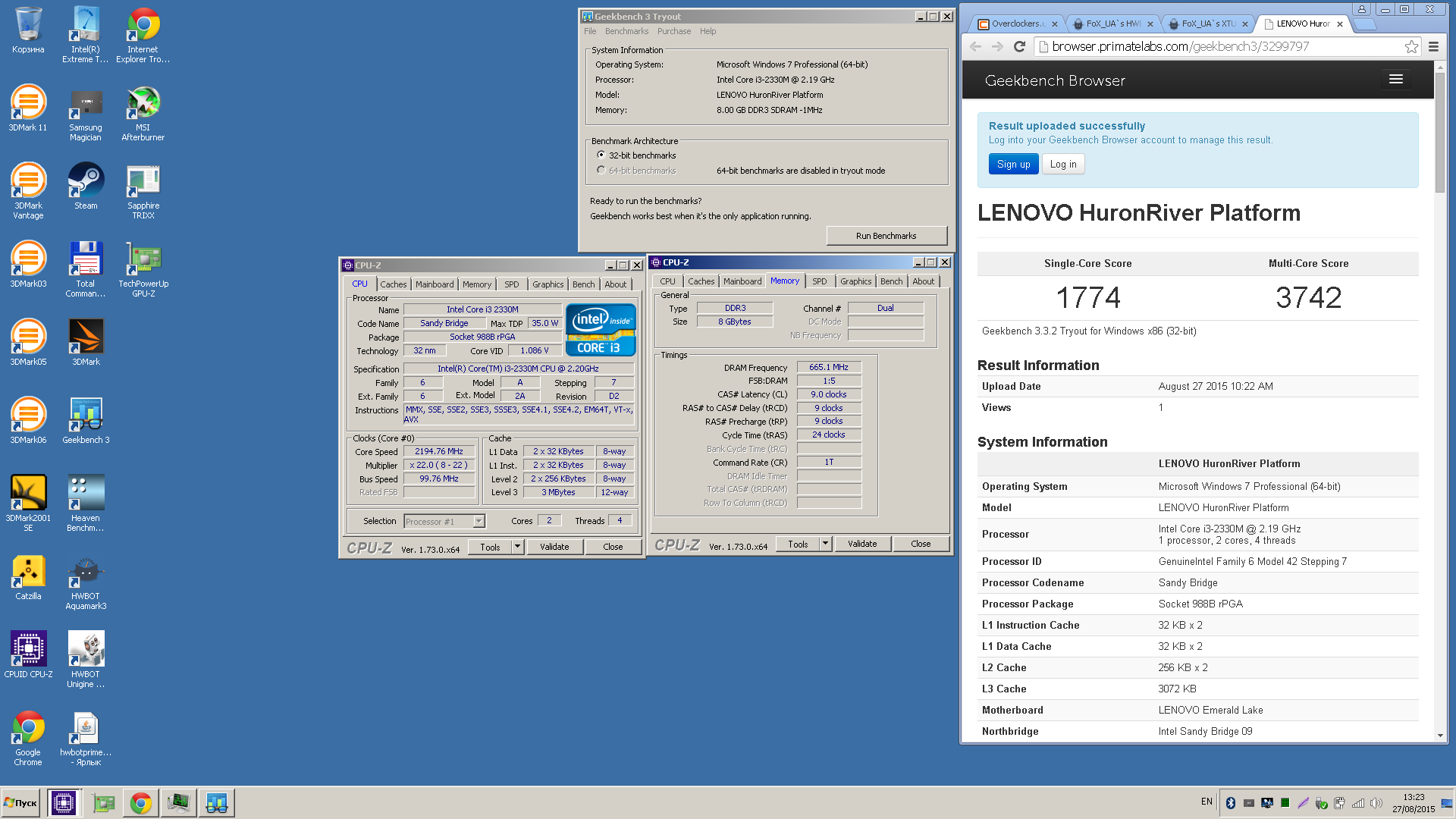Open Graphics tab in CPU-Z Memory window
The height and width of the screenshot is (819, 1456).
855,281
